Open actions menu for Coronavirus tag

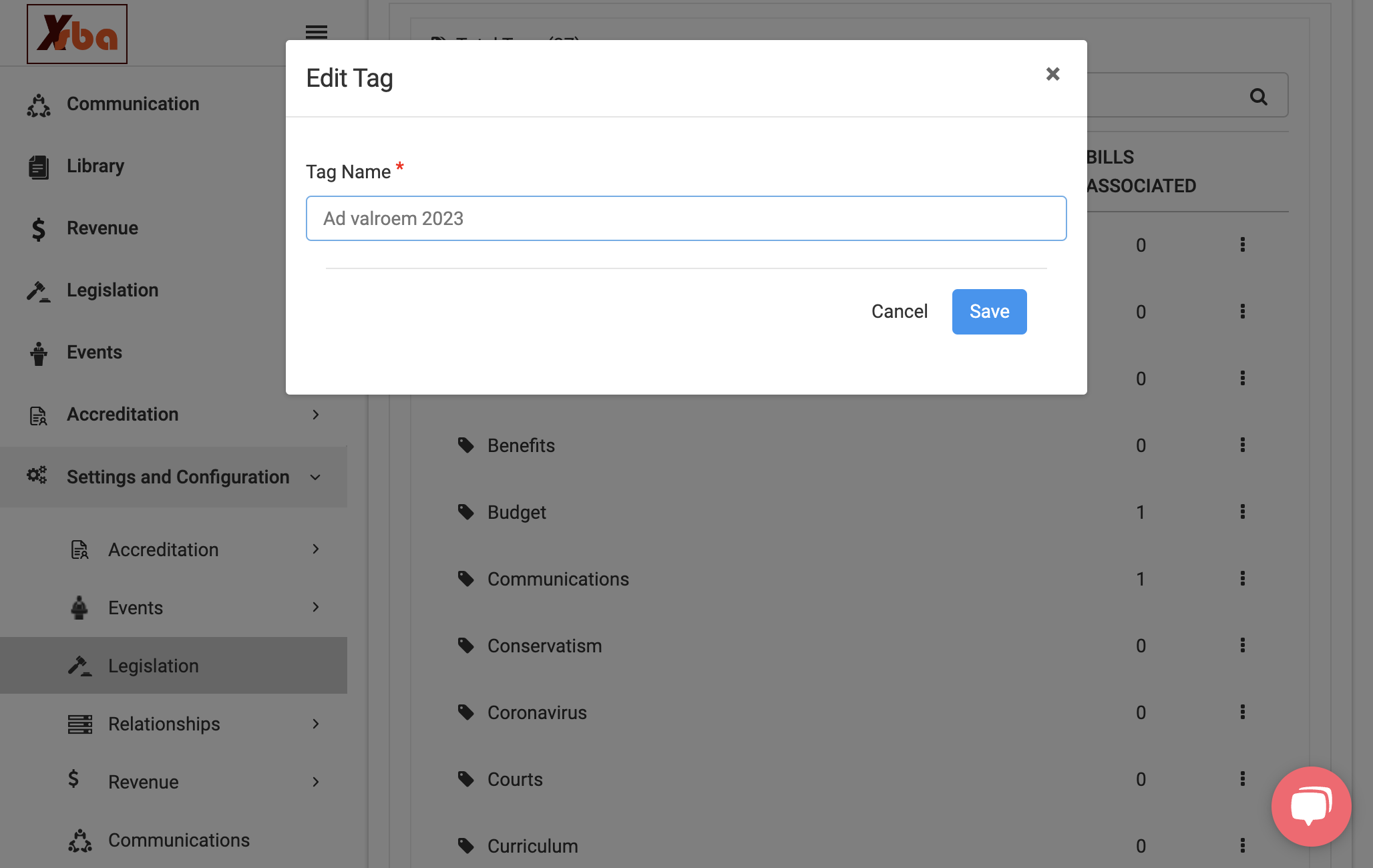[x=1242, y=712]
